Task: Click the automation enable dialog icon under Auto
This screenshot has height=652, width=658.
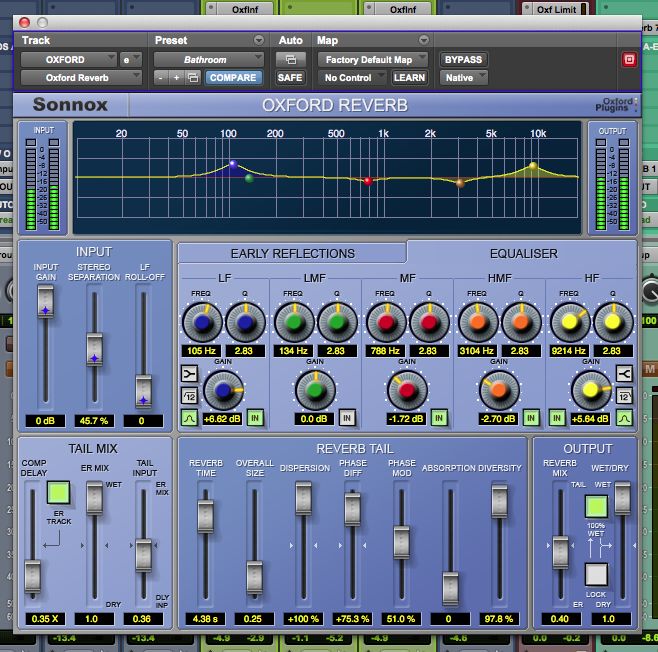Action: pos(290,60)
